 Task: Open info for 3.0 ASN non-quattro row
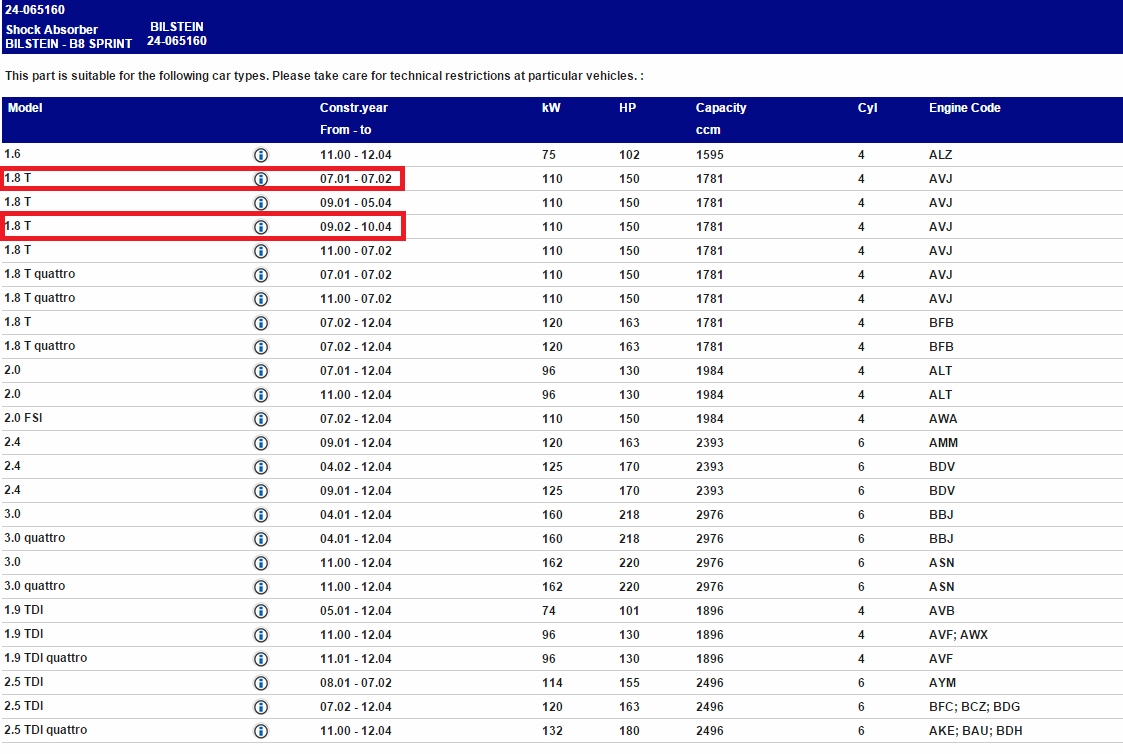(261, 563)
